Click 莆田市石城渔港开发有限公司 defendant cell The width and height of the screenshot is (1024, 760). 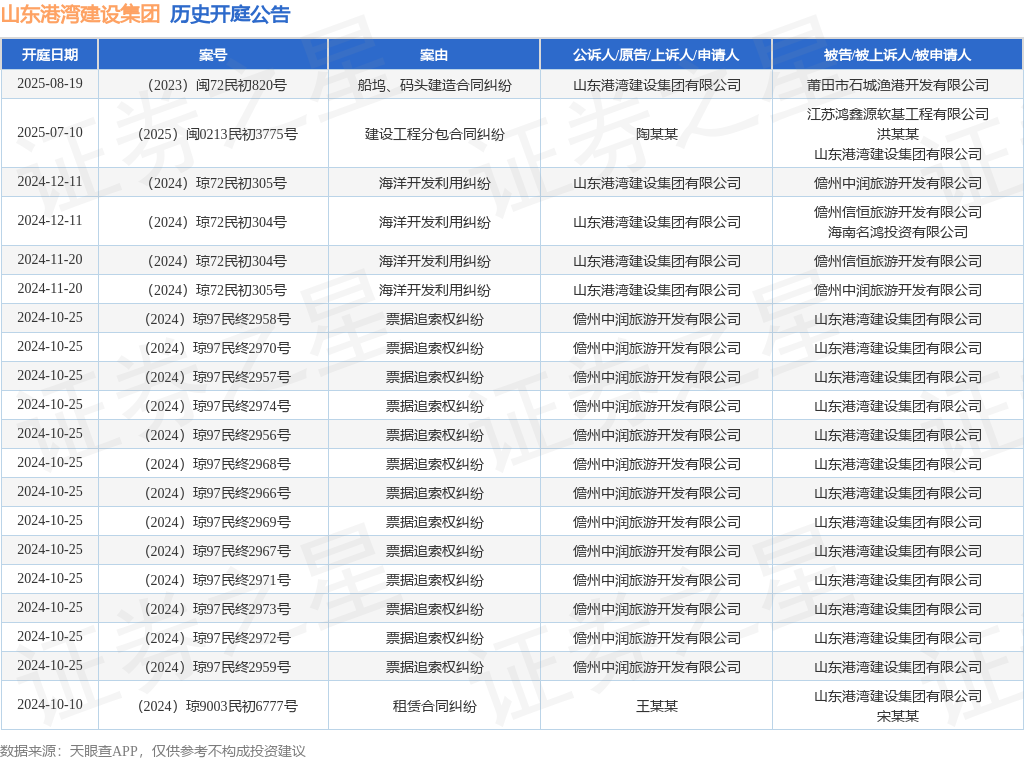(x=897, y=85)
